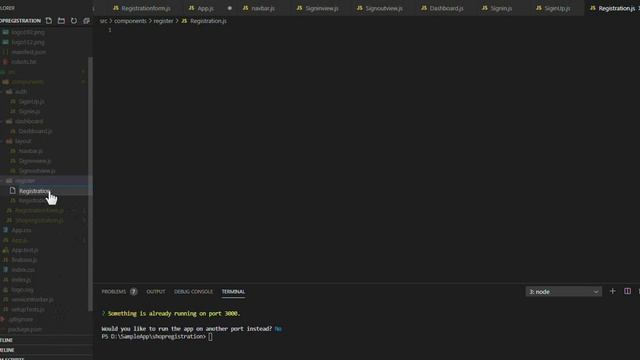Click the 'src' breadcrumb segment
This screenshot has width=640, height=360.
(x=103, y=21)
